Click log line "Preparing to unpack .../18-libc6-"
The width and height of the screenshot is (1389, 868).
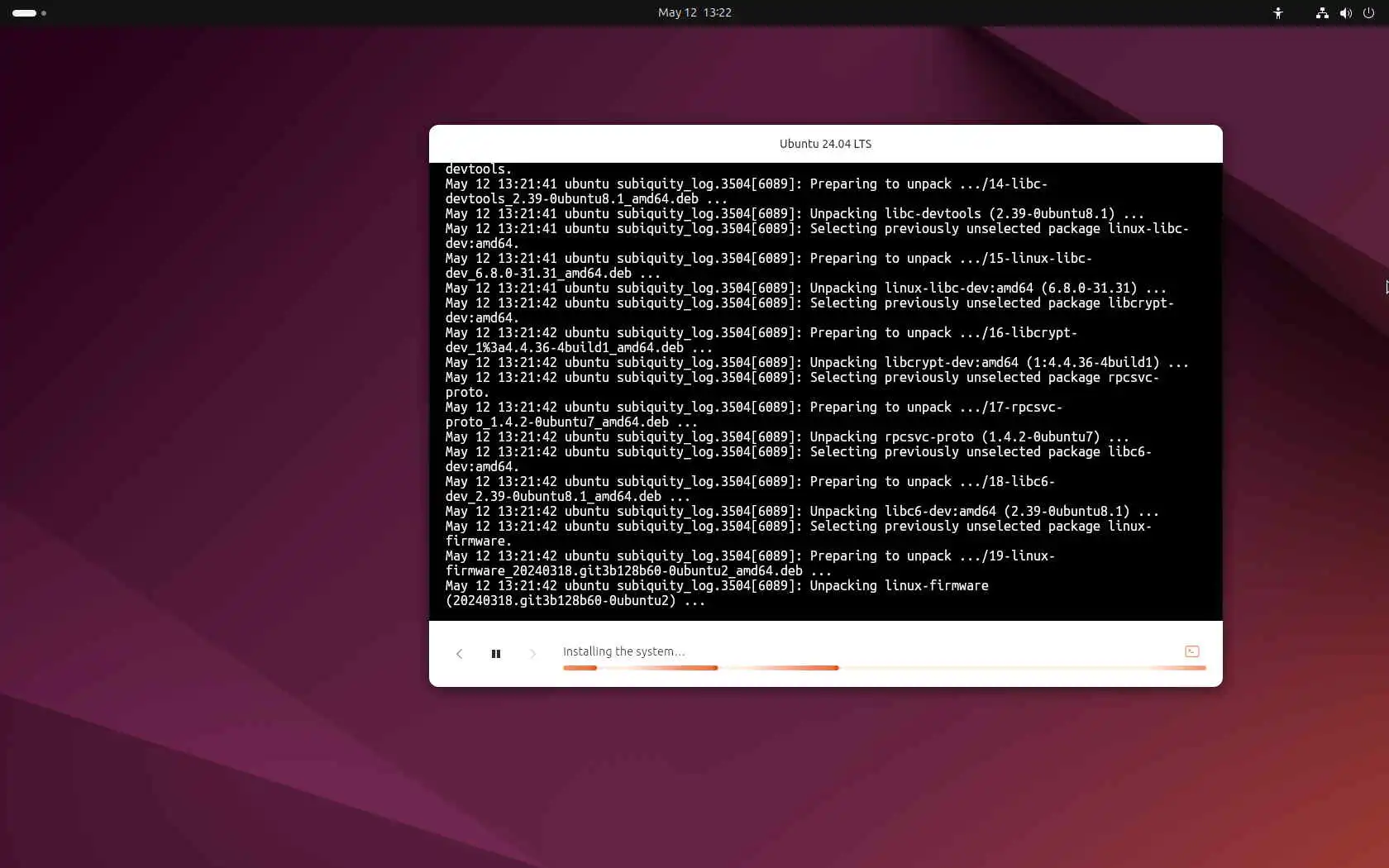click(x=750, y=481)
